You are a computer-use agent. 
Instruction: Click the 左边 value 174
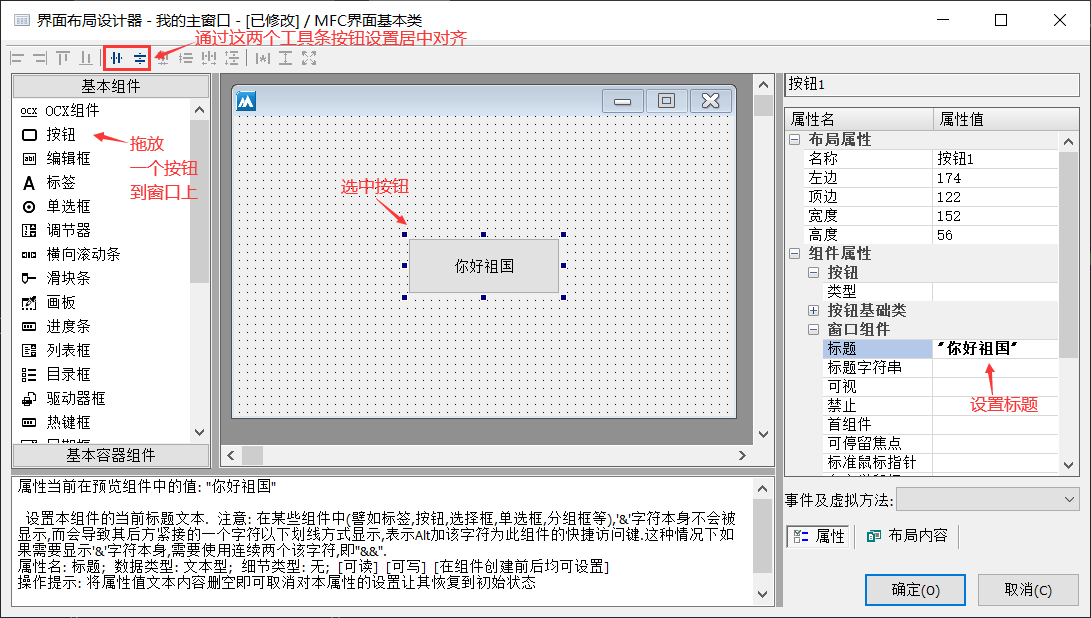(995, 178)
